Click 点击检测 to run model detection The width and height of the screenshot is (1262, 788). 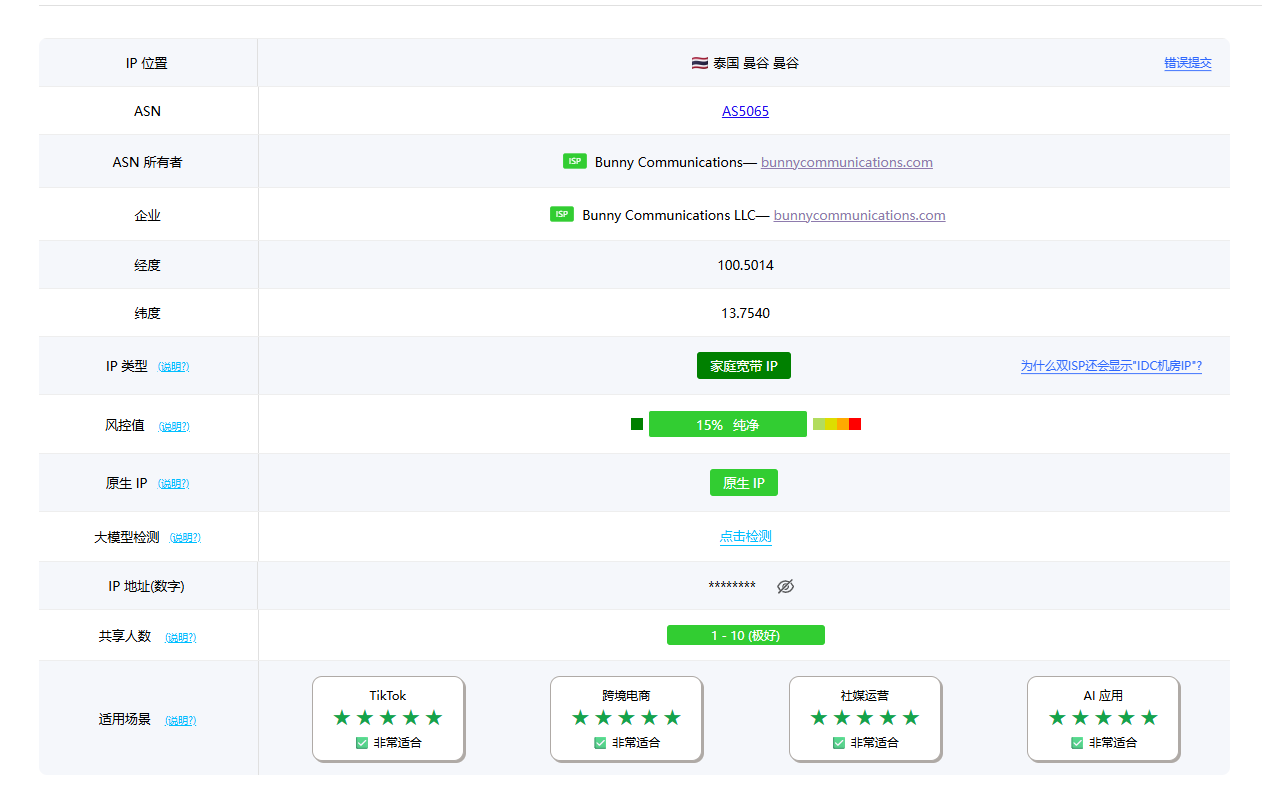[746, 536]
